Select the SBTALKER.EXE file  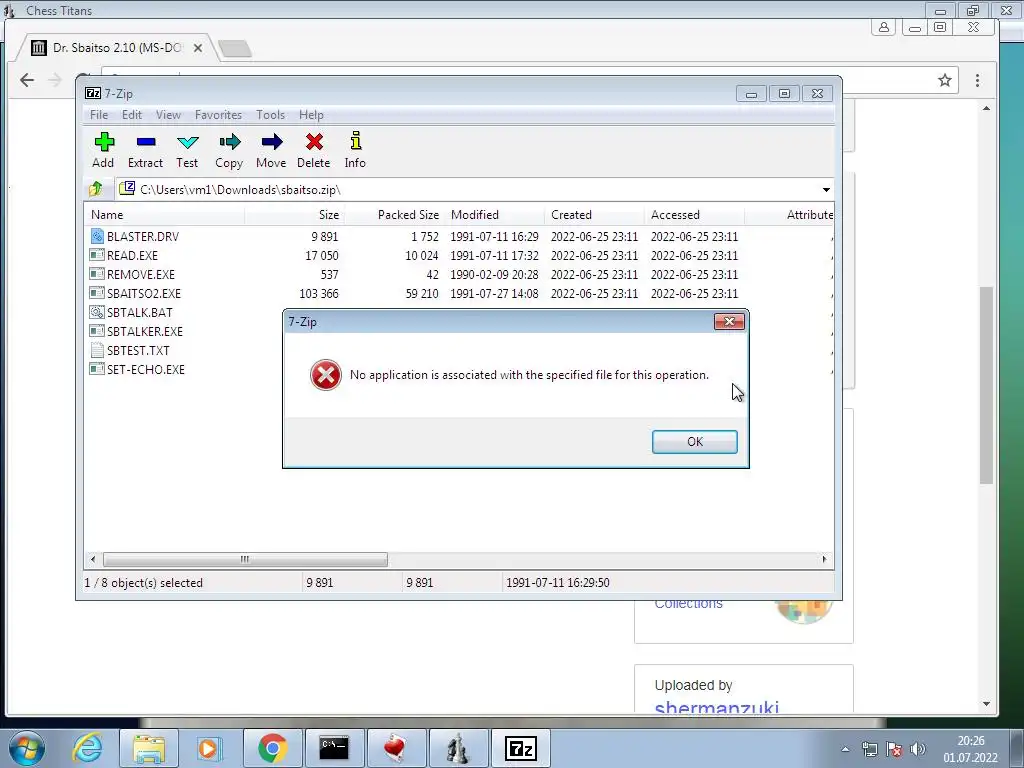(144, 331)
